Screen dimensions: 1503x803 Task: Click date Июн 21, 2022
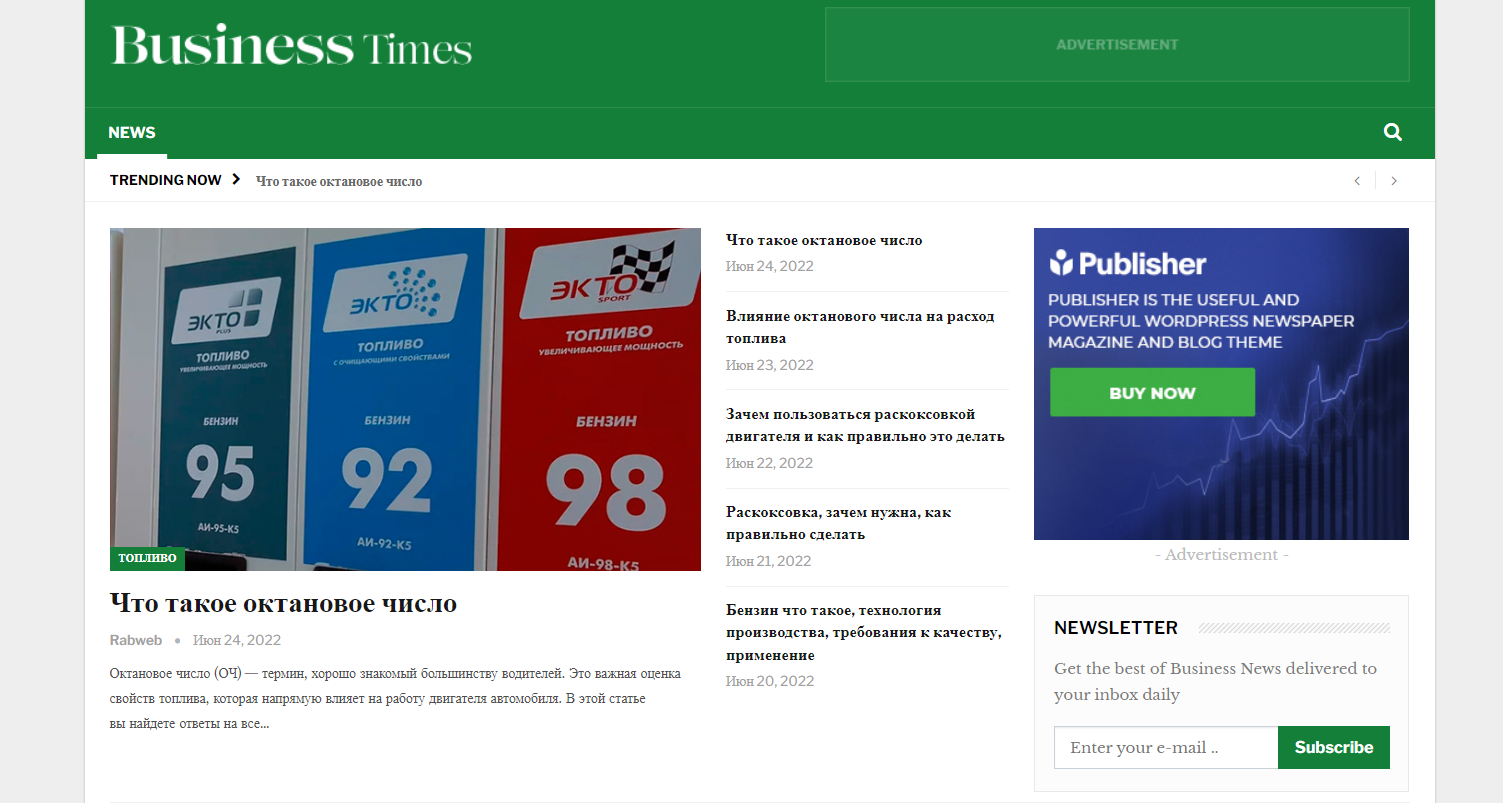point(769,561)
